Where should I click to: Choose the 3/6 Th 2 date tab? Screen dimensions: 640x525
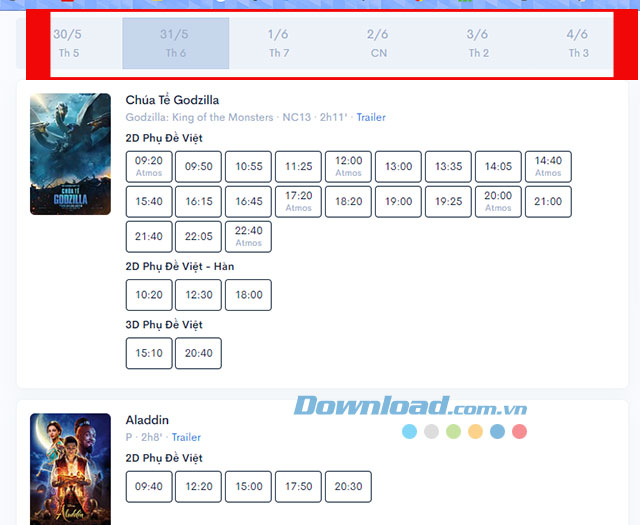pyautogui.click(x=478, y=43)
